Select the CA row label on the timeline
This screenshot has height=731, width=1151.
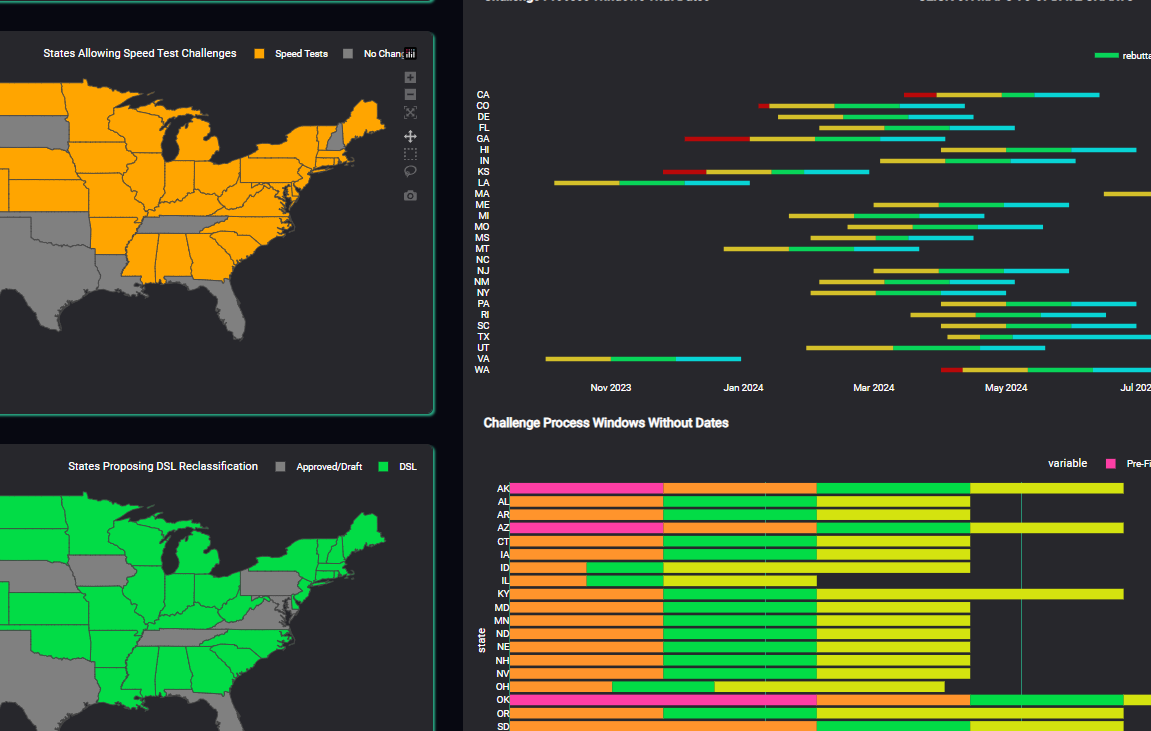tap(483, 94)
